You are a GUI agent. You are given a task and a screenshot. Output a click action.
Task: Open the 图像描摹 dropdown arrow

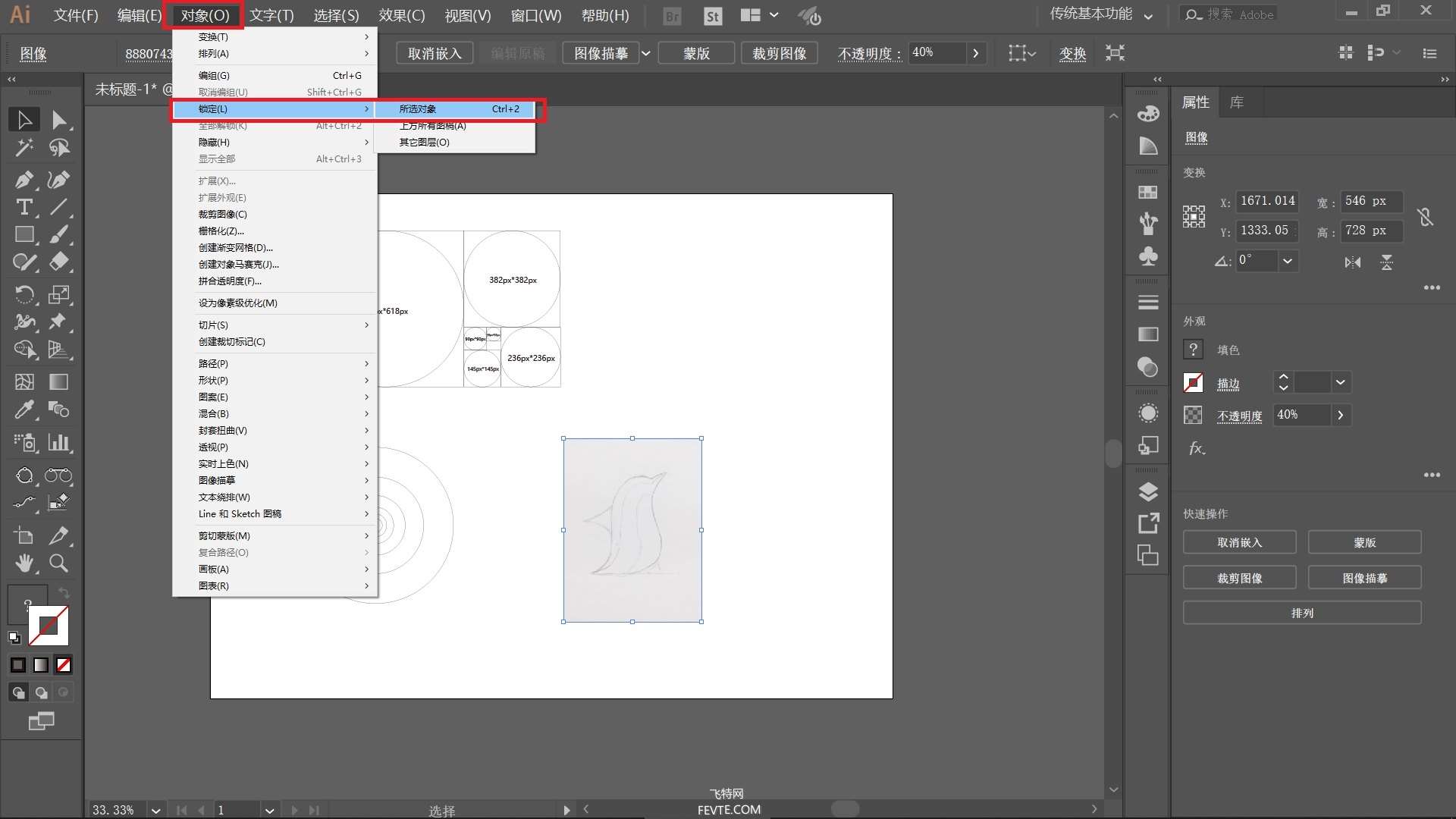point(645,53)
